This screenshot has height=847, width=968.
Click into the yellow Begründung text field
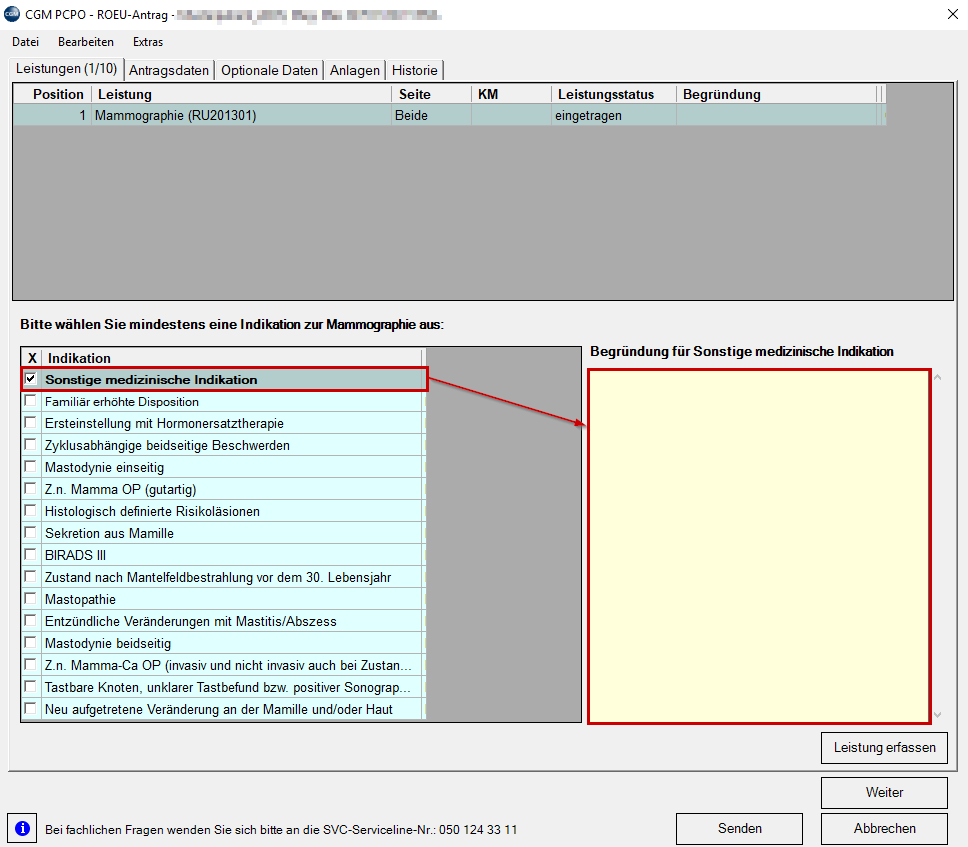(x=759, y=546)
